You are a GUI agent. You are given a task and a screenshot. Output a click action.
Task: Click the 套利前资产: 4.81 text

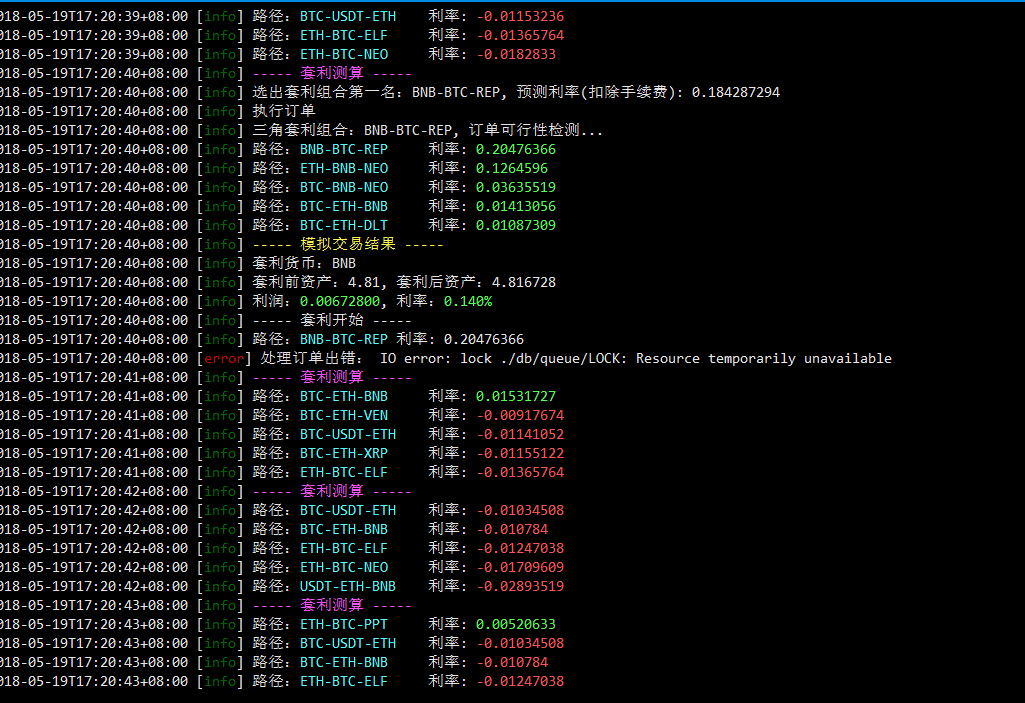[316, 282]
